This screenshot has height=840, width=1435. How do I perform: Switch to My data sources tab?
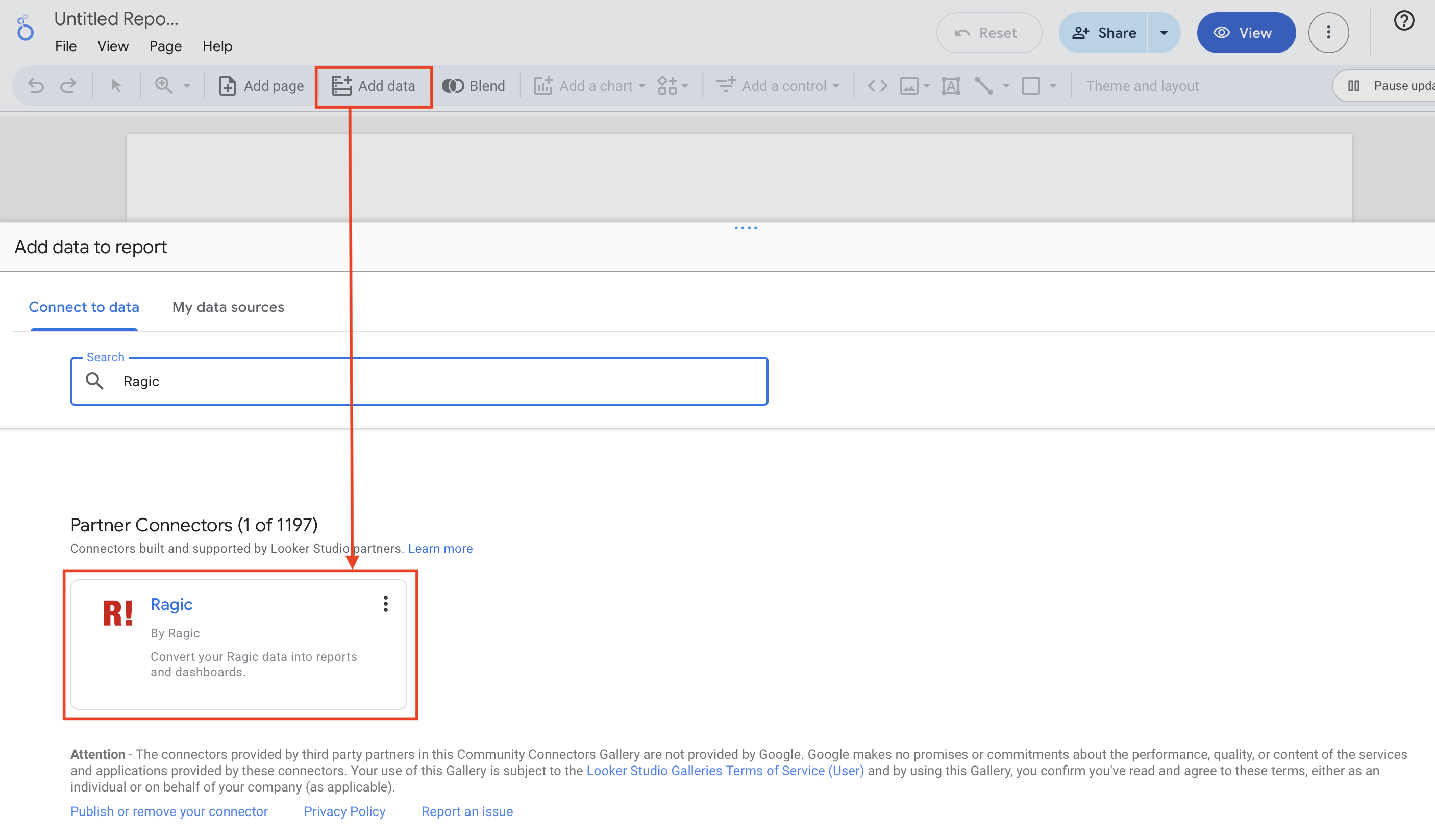[228, 308]
